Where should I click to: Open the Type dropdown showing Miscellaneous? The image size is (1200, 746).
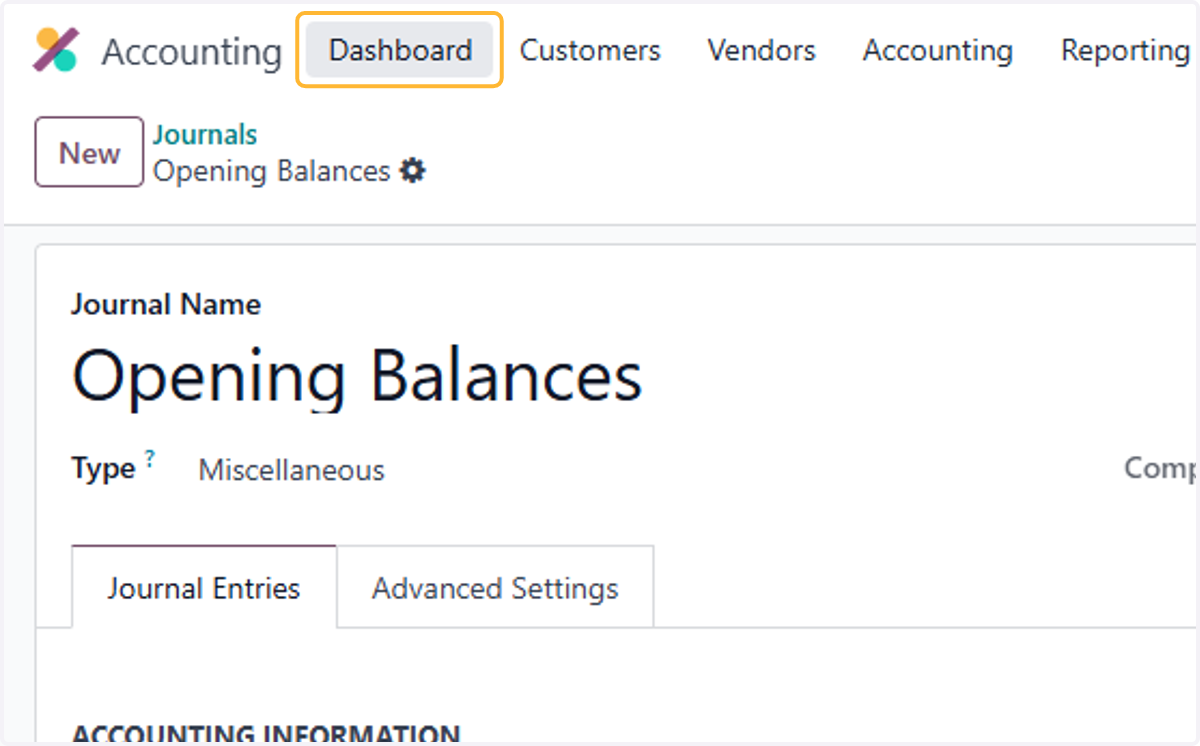click(x=291, y=470)
